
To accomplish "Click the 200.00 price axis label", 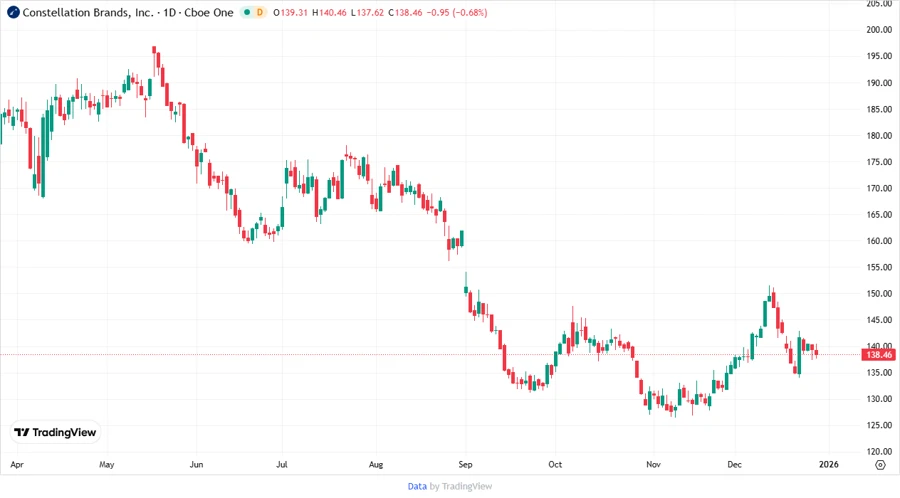I will pyautogui.click(x=879, y=30).
